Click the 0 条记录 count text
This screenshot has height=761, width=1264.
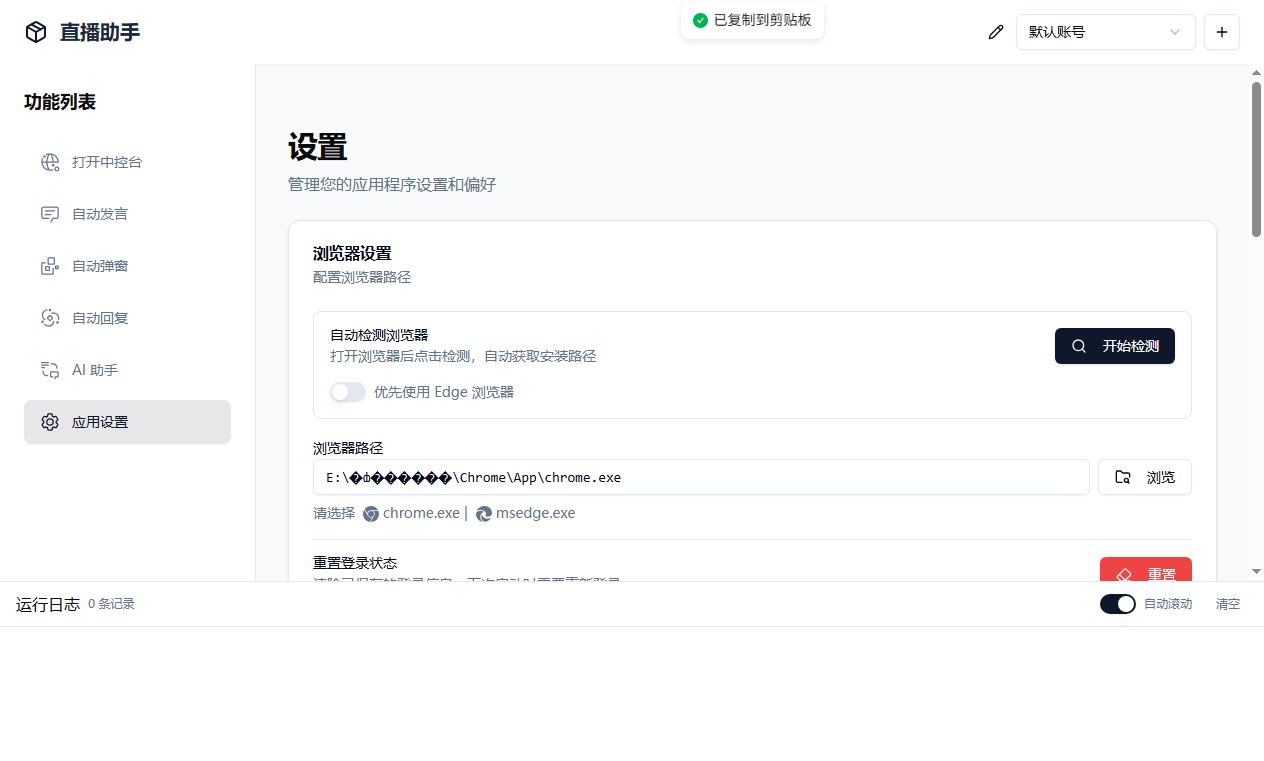coord(111,604)
